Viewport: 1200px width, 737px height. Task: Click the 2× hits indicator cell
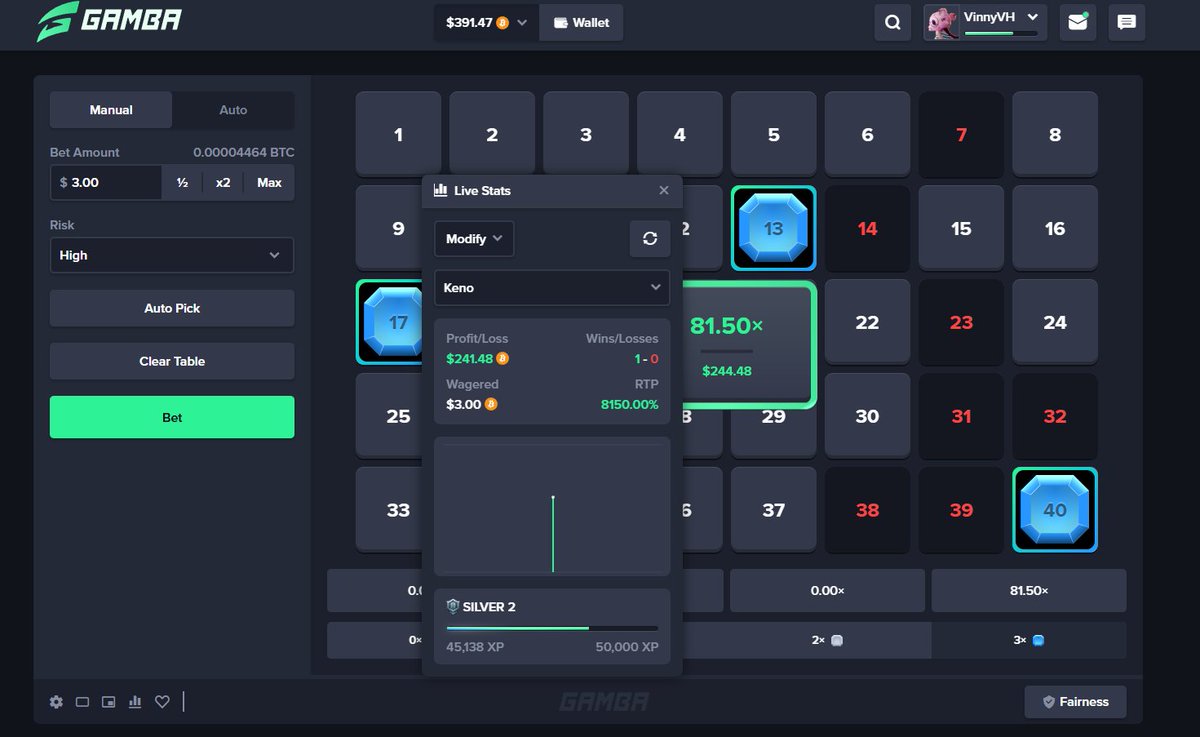(x=828, y=640)
